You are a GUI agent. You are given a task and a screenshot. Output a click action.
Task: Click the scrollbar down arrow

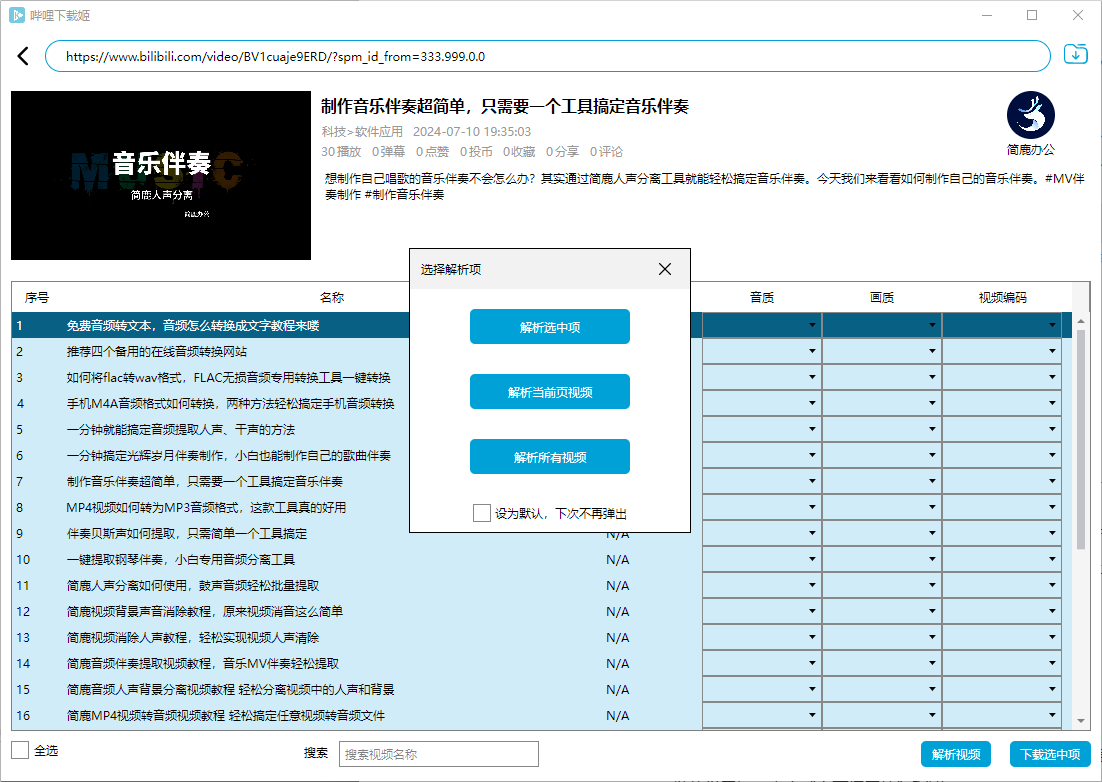(x=1080, y=721)
